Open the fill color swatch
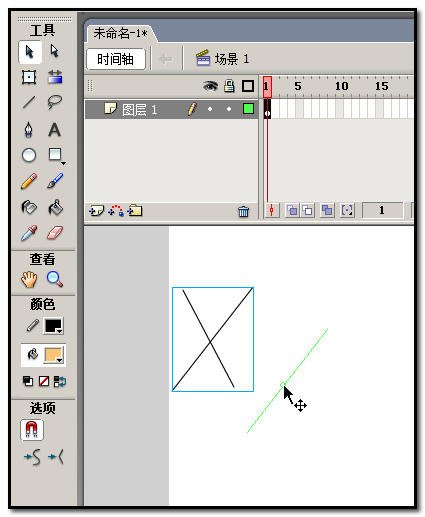This screenshot has height=517, width=425. pos(54,355)
